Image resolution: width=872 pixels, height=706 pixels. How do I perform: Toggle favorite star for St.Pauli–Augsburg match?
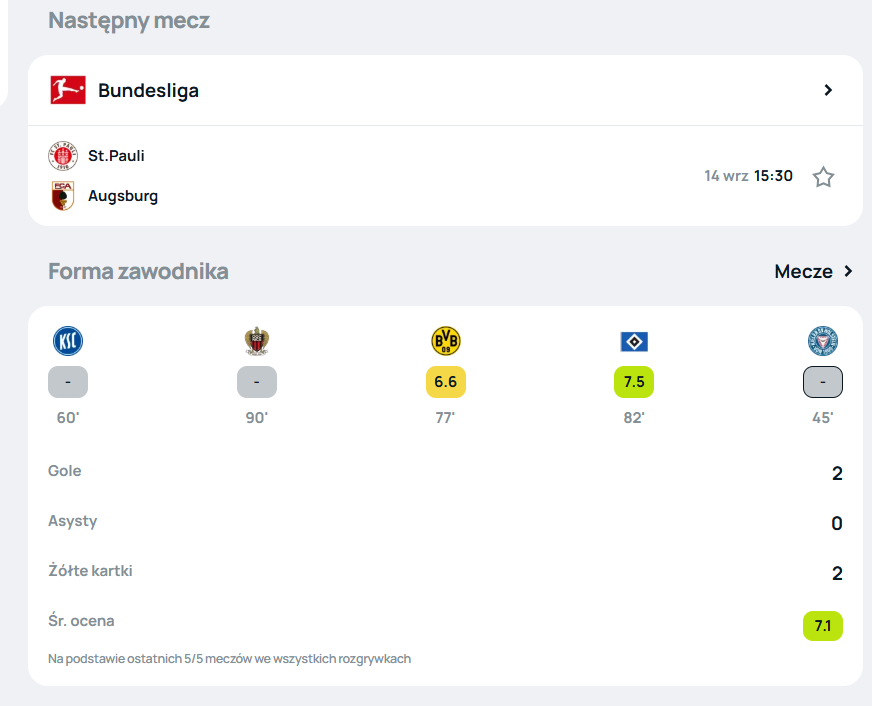tap(823, 177)
